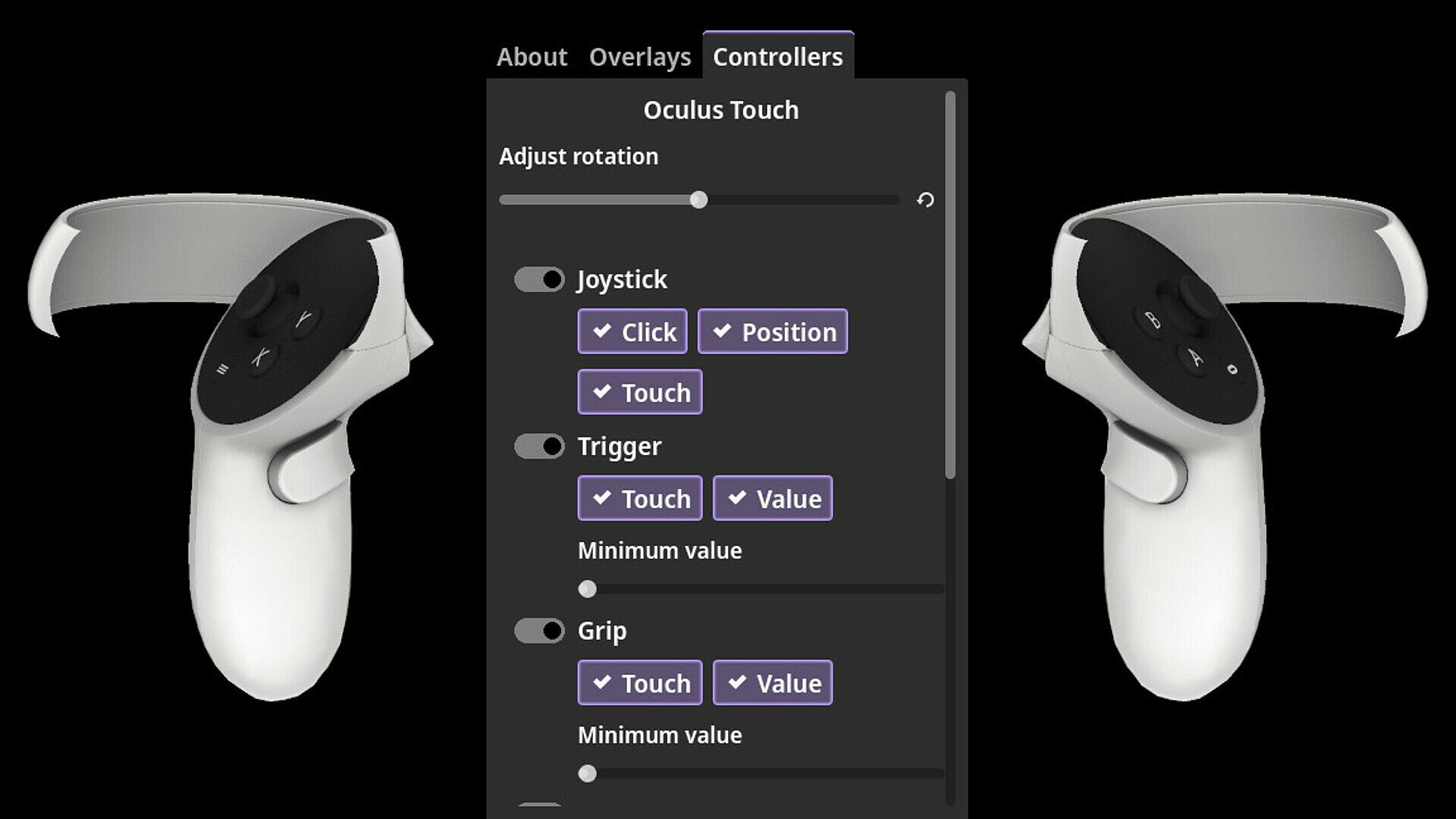This screenshot has height=819, width=1456.
Task: Uncheck the Joystick Touch option
Action: point(640,392)
